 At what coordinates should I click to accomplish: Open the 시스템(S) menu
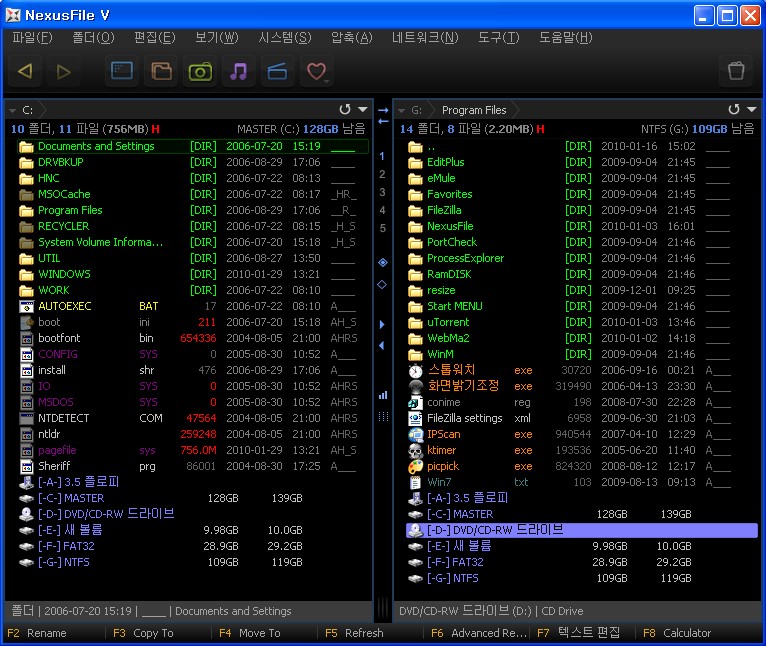pyautogui.click(x=285, y=38)
